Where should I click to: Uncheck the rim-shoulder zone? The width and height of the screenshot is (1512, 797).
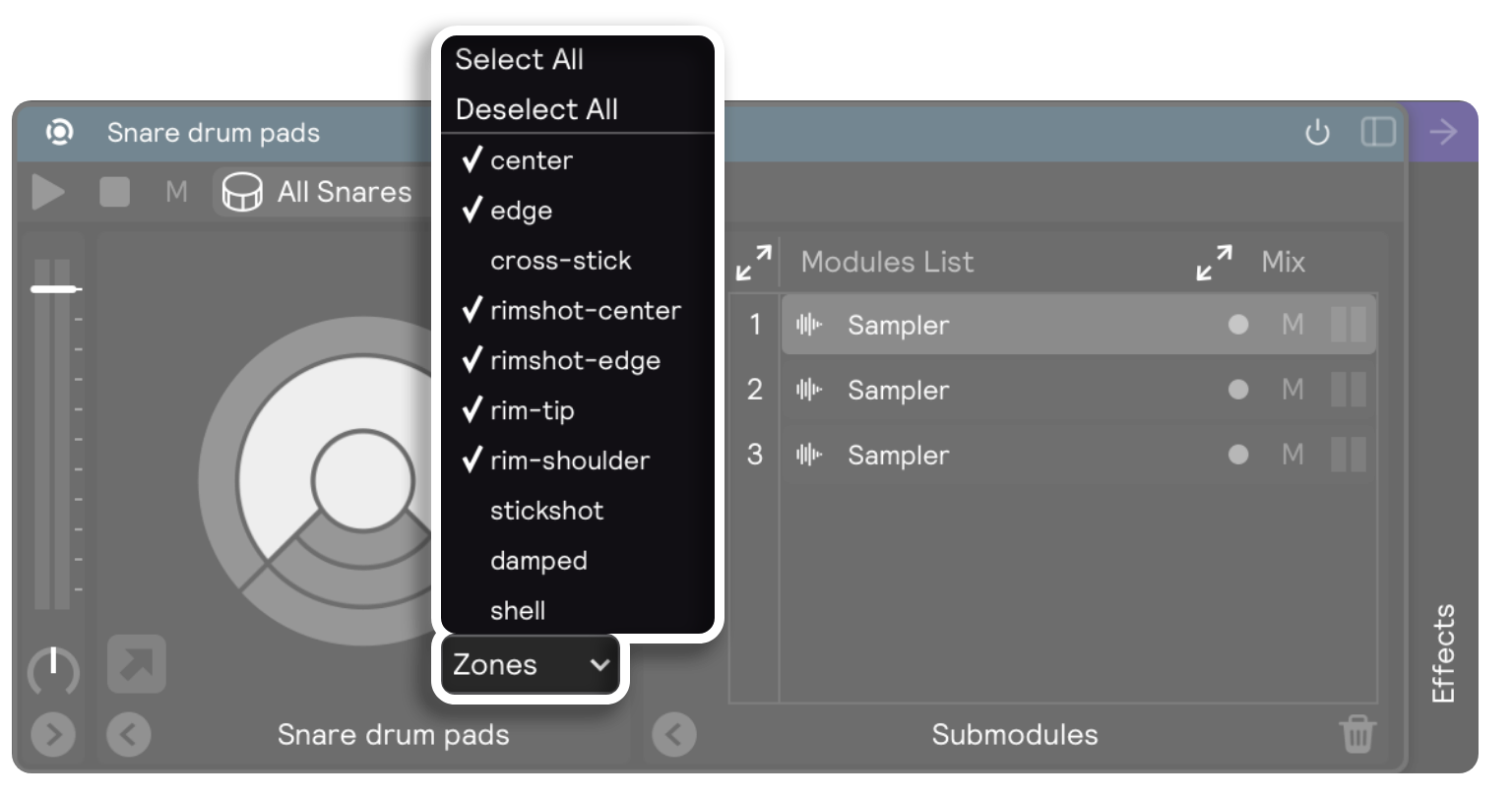[x=569, y=460]
